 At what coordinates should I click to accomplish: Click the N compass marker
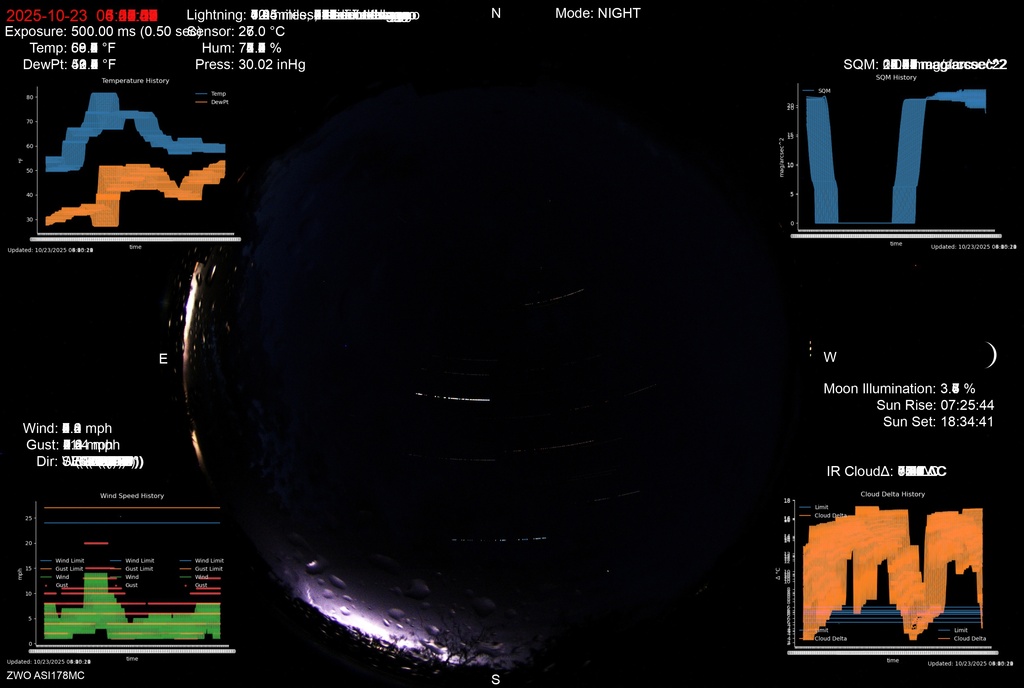pyautogui.click(x=496, y=13)
